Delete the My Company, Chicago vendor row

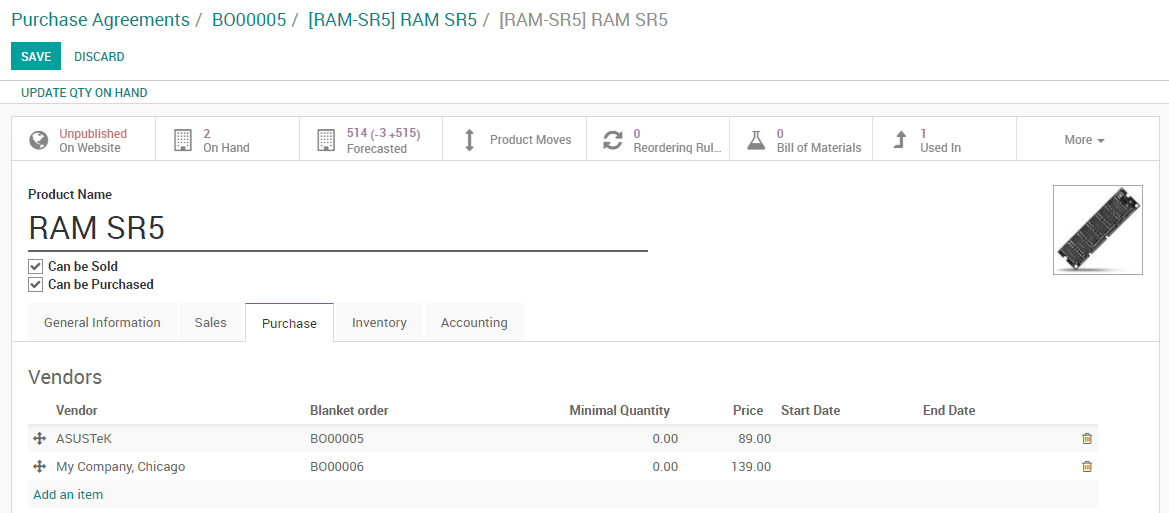point(1087,467)
